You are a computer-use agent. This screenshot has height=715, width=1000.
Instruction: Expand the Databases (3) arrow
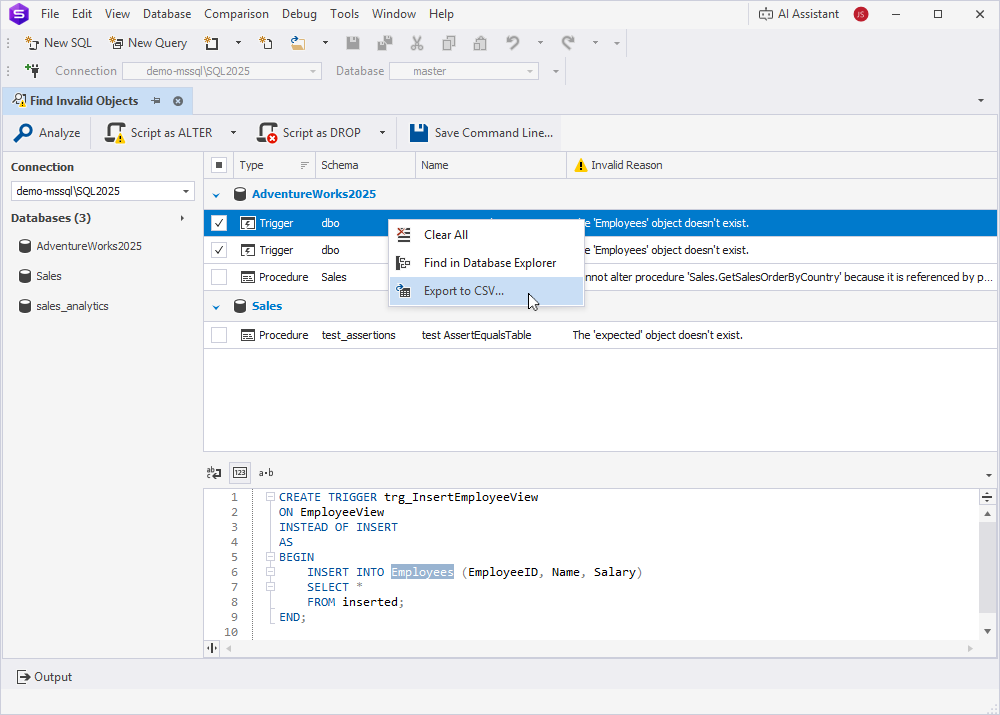click(182, 218)
